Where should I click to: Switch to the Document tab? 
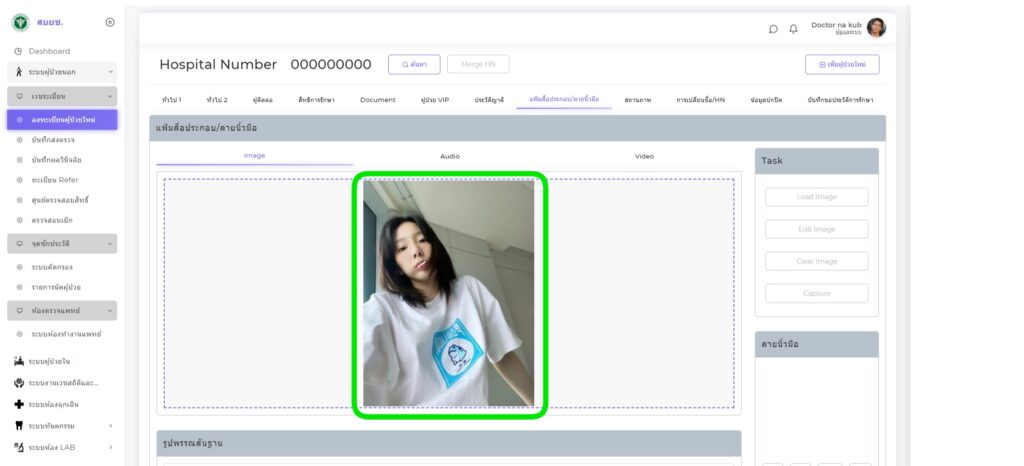pyautogui.click(x=377, y=100)
